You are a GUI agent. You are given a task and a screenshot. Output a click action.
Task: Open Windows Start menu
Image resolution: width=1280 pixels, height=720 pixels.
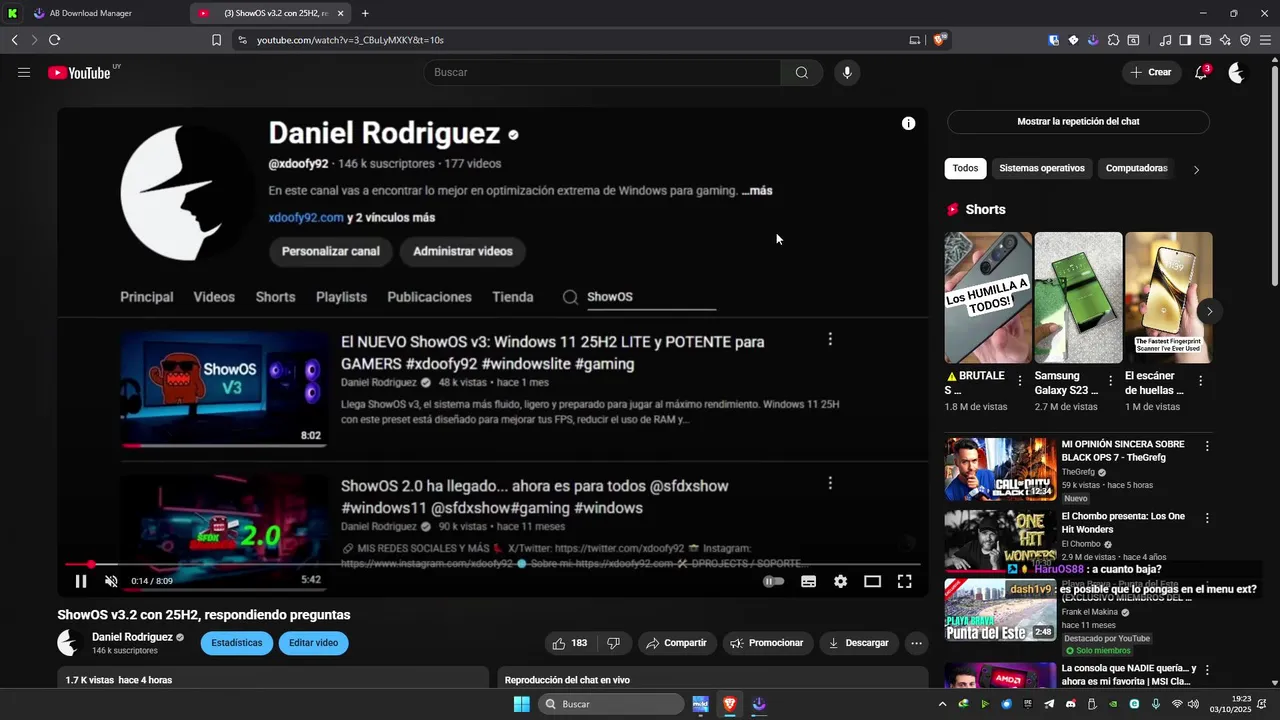pyautogui.click(x=521, y=704)
